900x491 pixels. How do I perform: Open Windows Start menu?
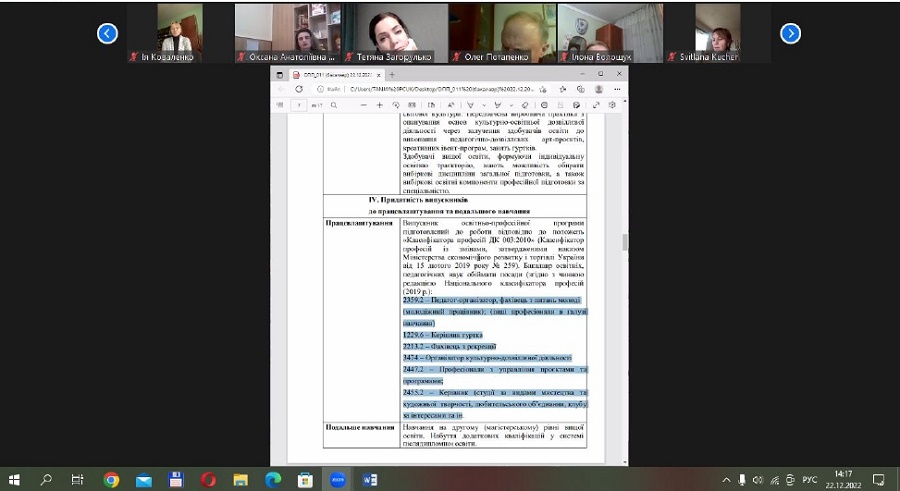15,480
